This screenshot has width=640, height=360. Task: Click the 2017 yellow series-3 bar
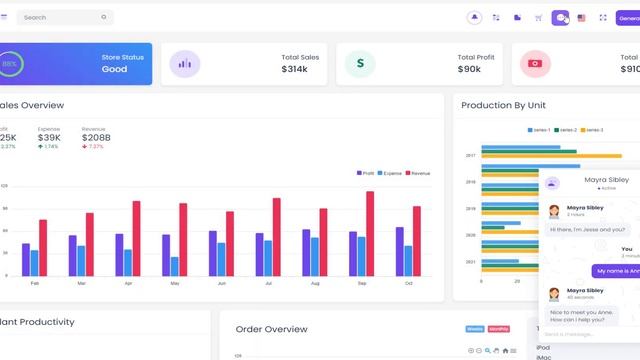coord(551,156)
